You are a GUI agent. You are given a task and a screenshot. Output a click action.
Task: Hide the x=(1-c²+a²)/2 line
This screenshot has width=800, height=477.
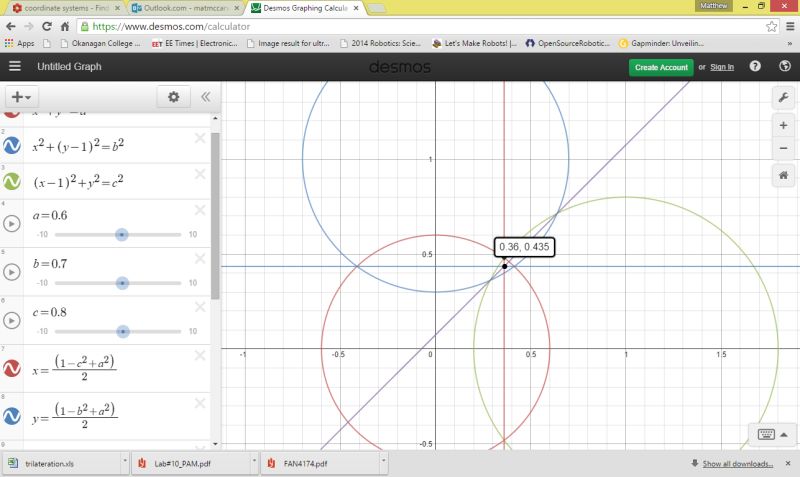click(12, 368)
